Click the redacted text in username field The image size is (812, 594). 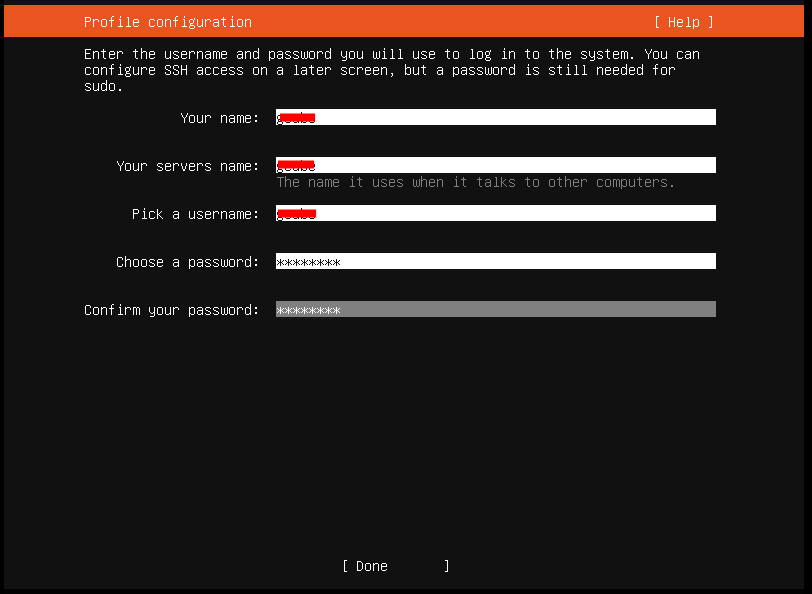(x=296, y=214)
